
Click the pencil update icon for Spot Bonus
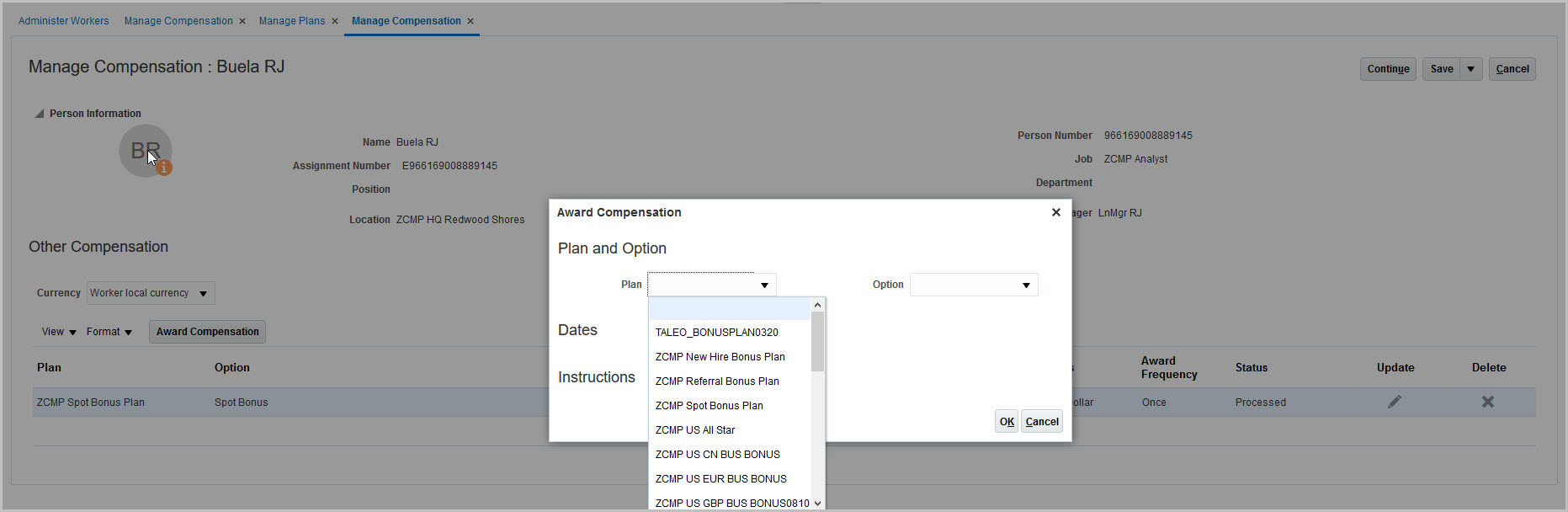[x=1395, y=402]
